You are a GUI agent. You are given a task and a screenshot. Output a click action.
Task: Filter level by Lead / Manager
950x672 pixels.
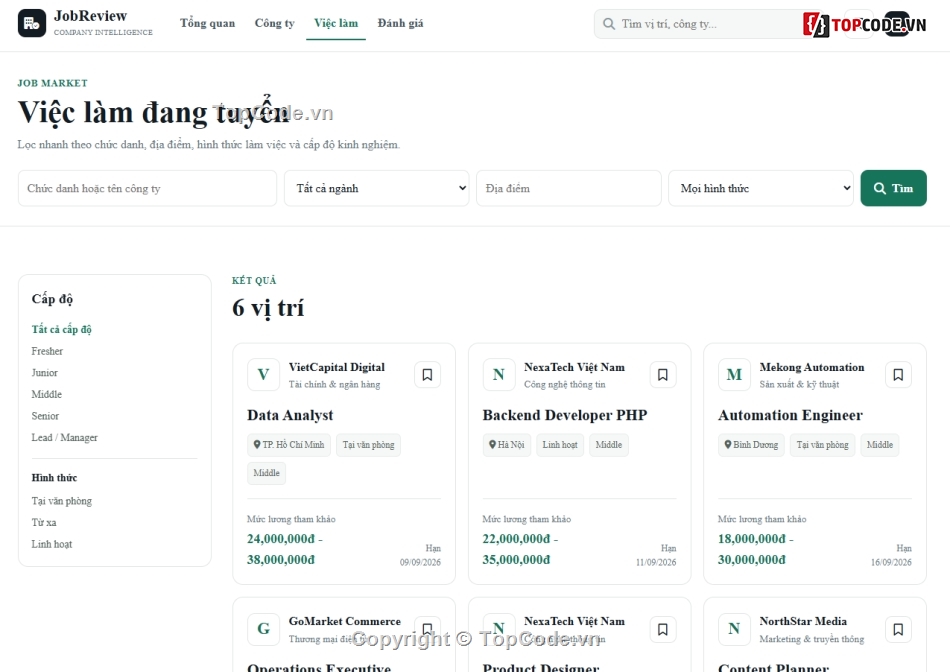(x=64, y=437)
